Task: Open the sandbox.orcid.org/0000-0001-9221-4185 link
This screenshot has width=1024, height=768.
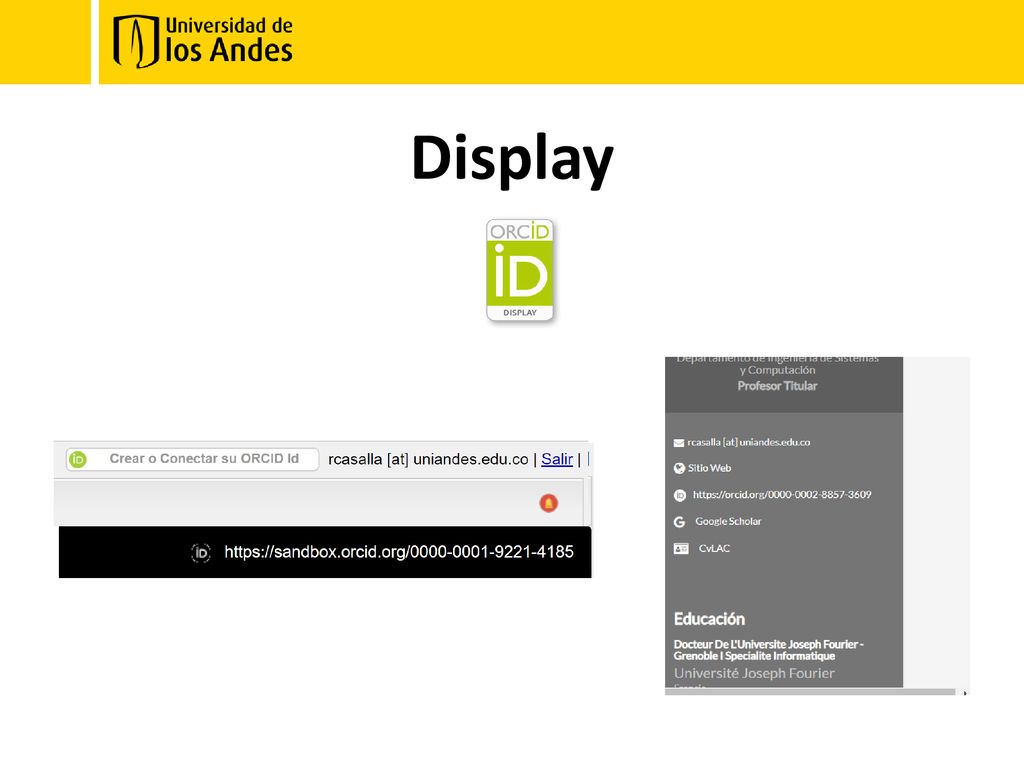Action: [399, 552]
